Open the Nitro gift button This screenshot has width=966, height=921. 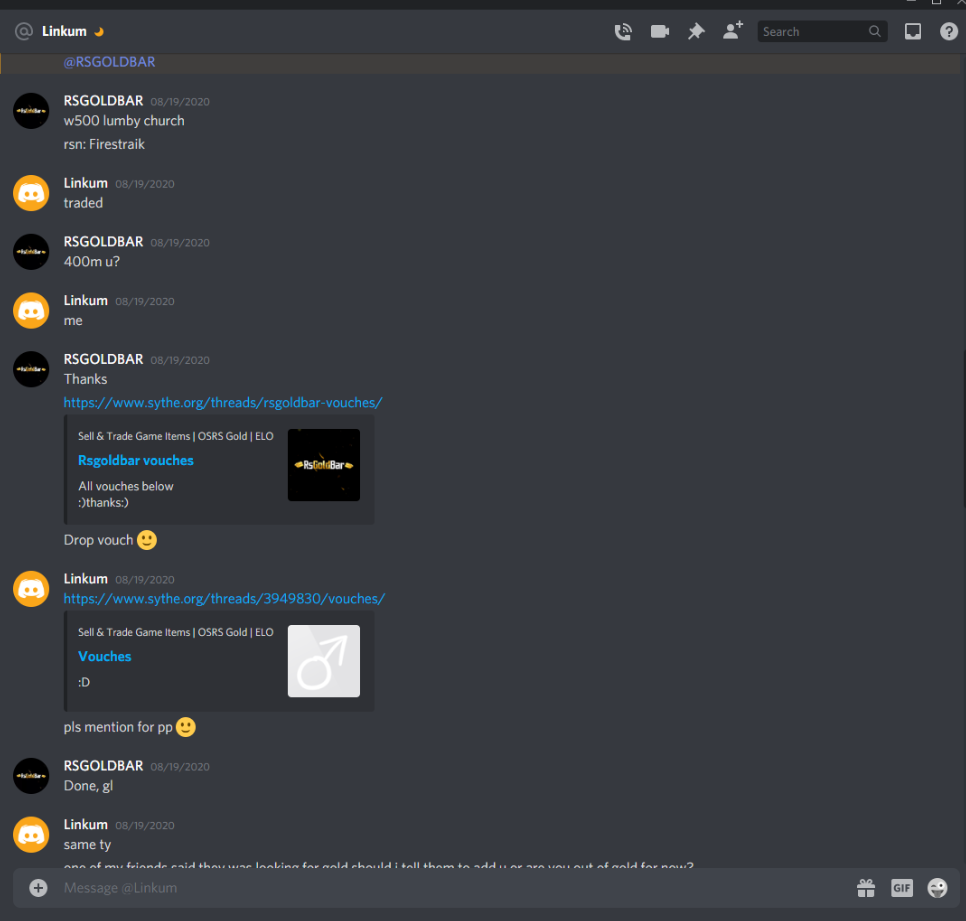[866, 888]
